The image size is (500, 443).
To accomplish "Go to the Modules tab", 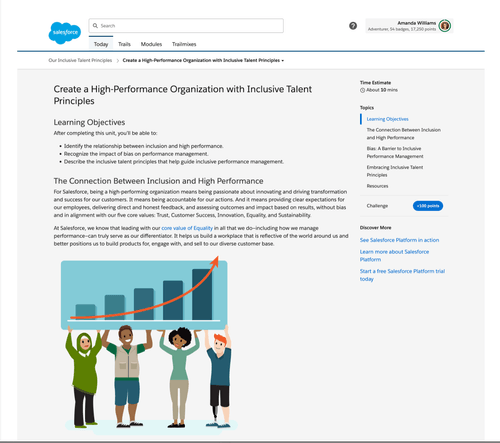I will tap(151, 44).
